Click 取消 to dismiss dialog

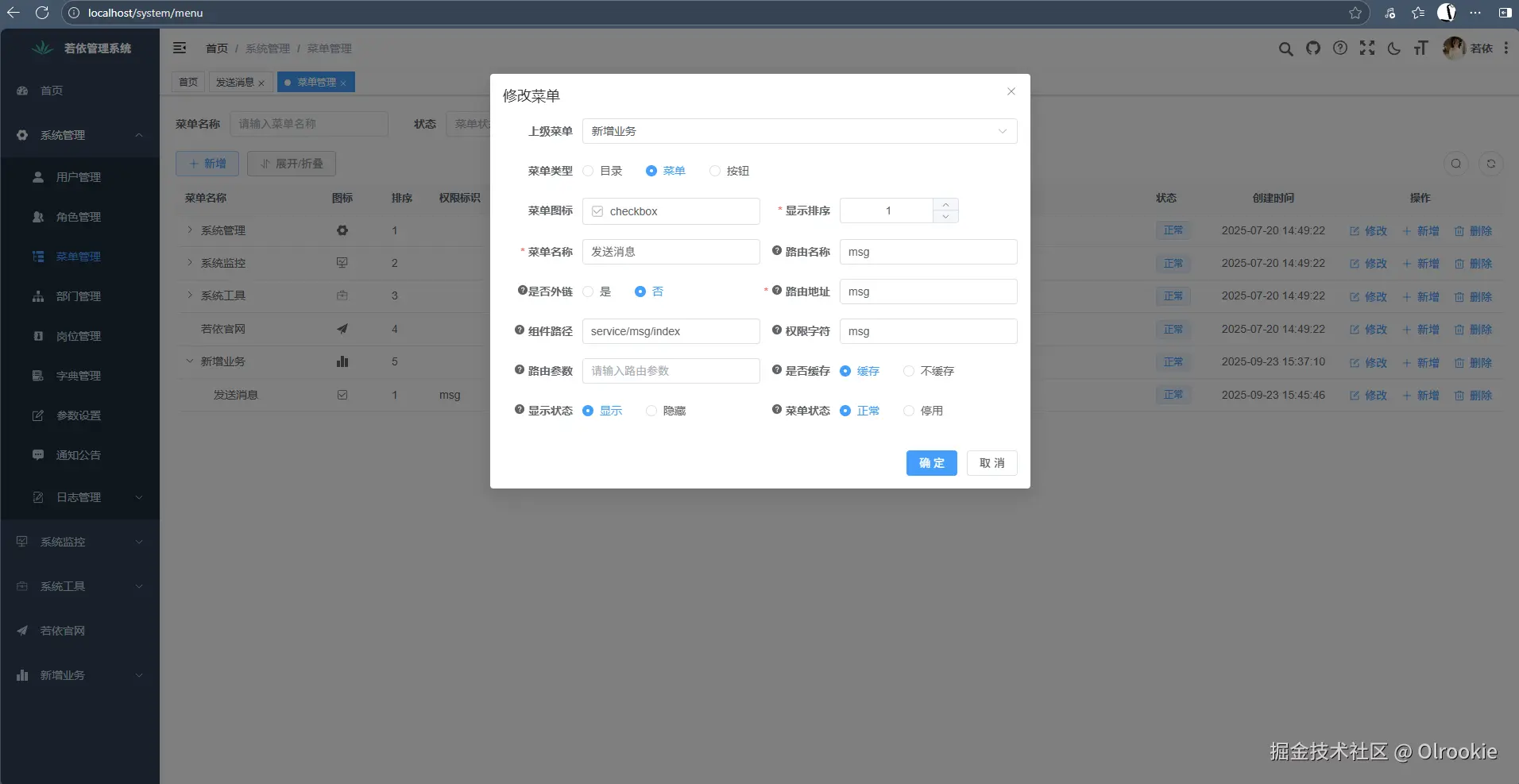[x=991, y=463]
